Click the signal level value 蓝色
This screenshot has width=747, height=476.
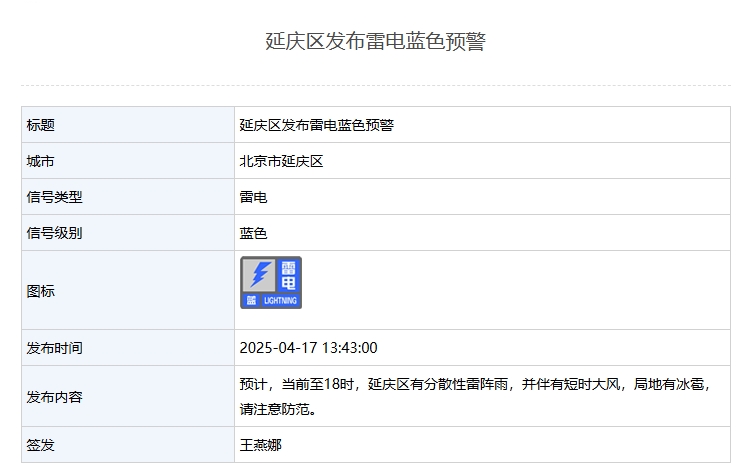coord(253,233)
